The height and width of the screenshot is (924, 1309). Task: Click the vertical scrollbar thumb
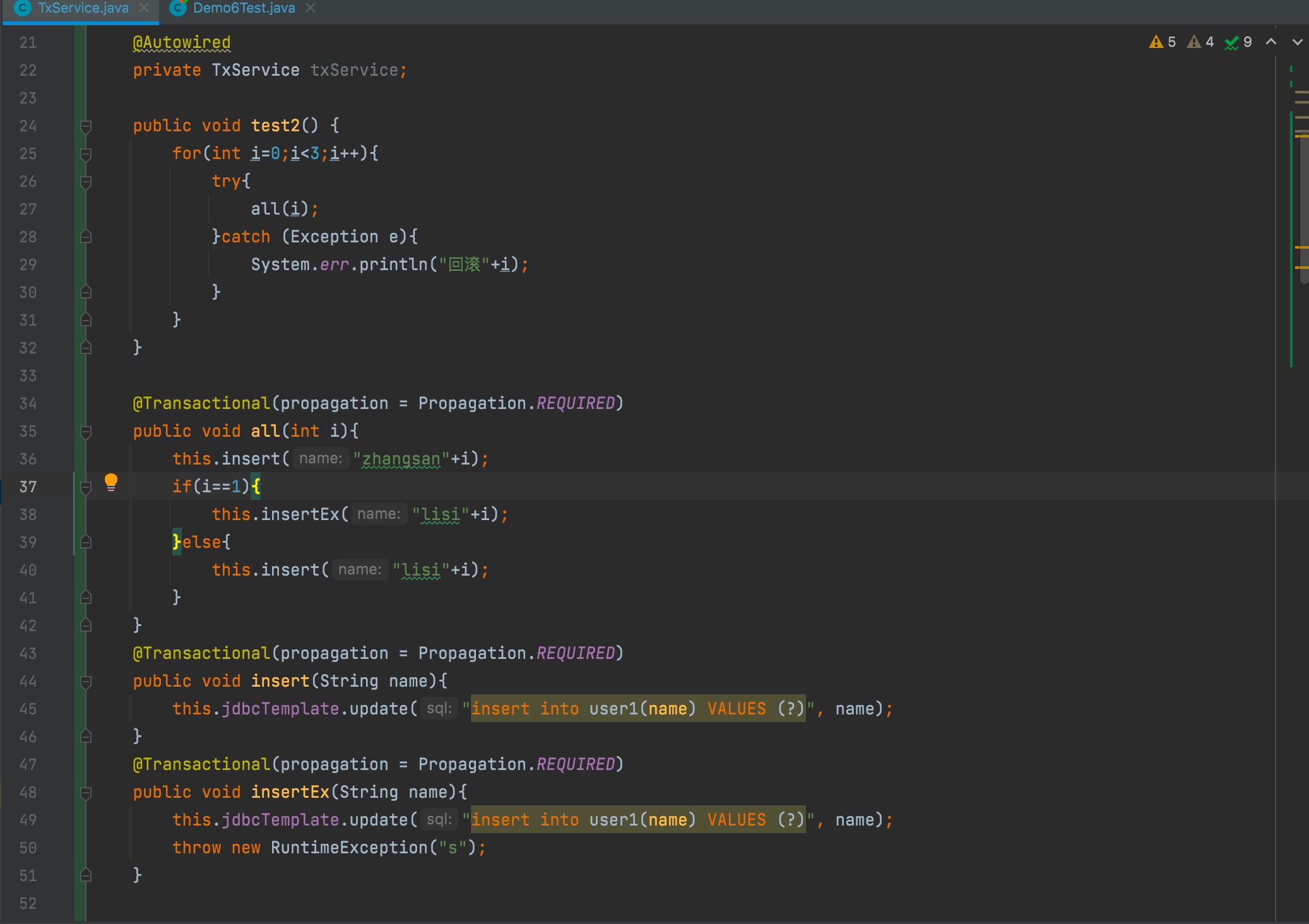point(1304,208)
